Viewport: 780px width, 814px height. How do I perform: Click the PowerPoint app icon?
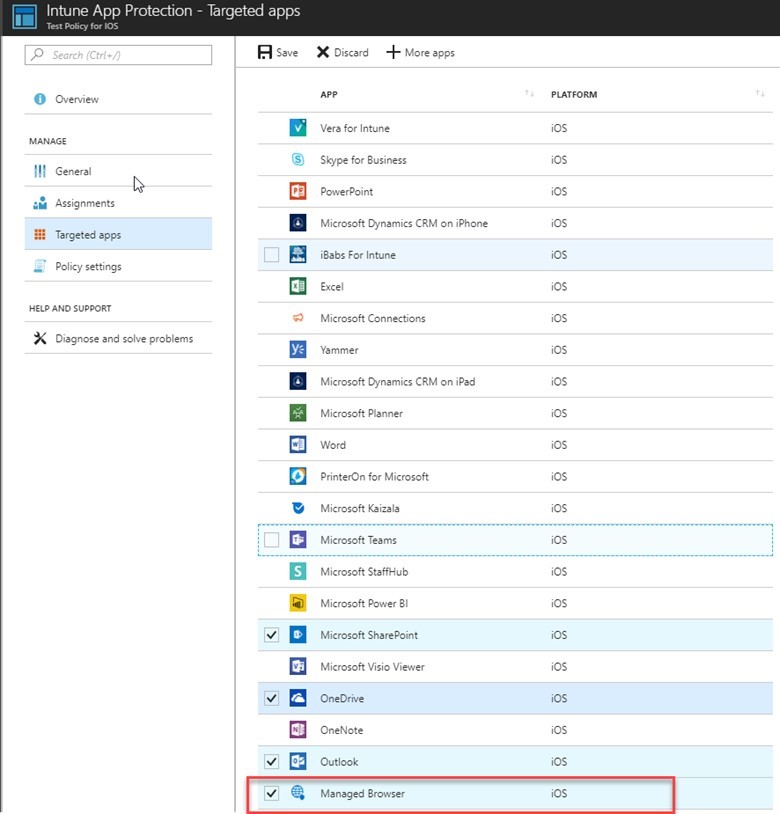point(296,191)
